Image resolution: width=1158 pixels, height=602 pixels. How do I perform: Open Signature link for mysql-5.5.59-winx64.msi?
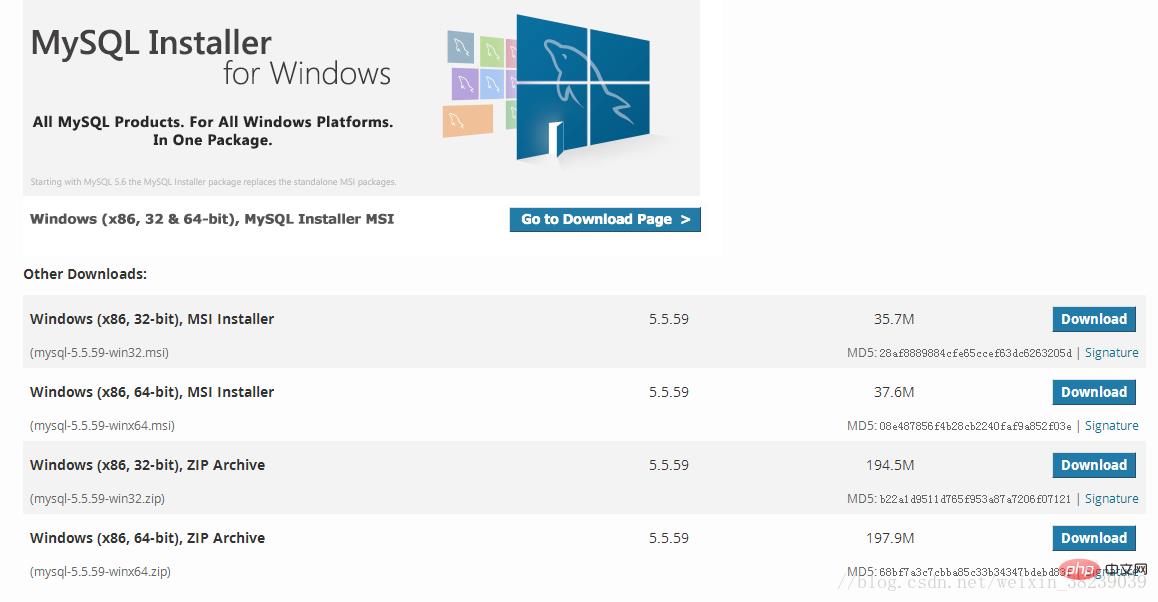tap(1111, 426)
